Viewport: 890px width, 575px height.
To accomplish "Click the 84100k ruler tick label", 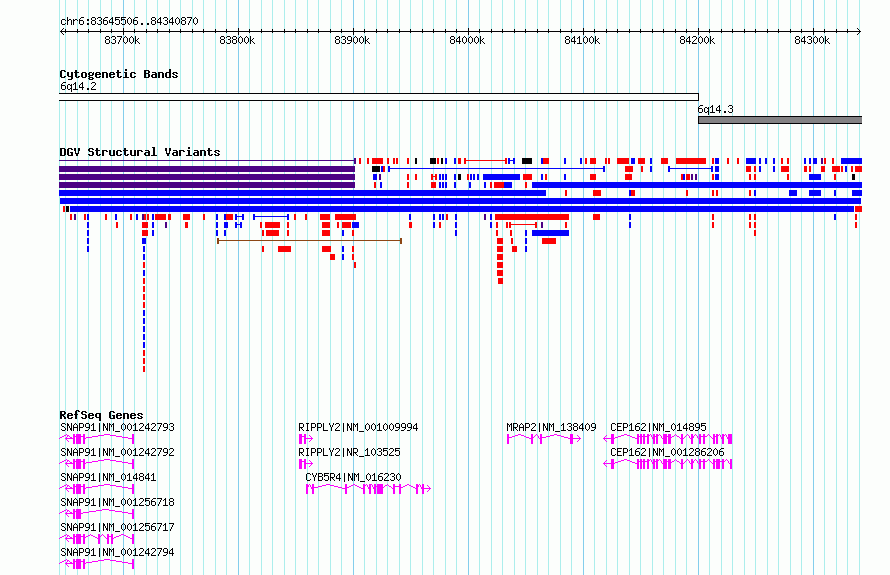I will [582, 40].
